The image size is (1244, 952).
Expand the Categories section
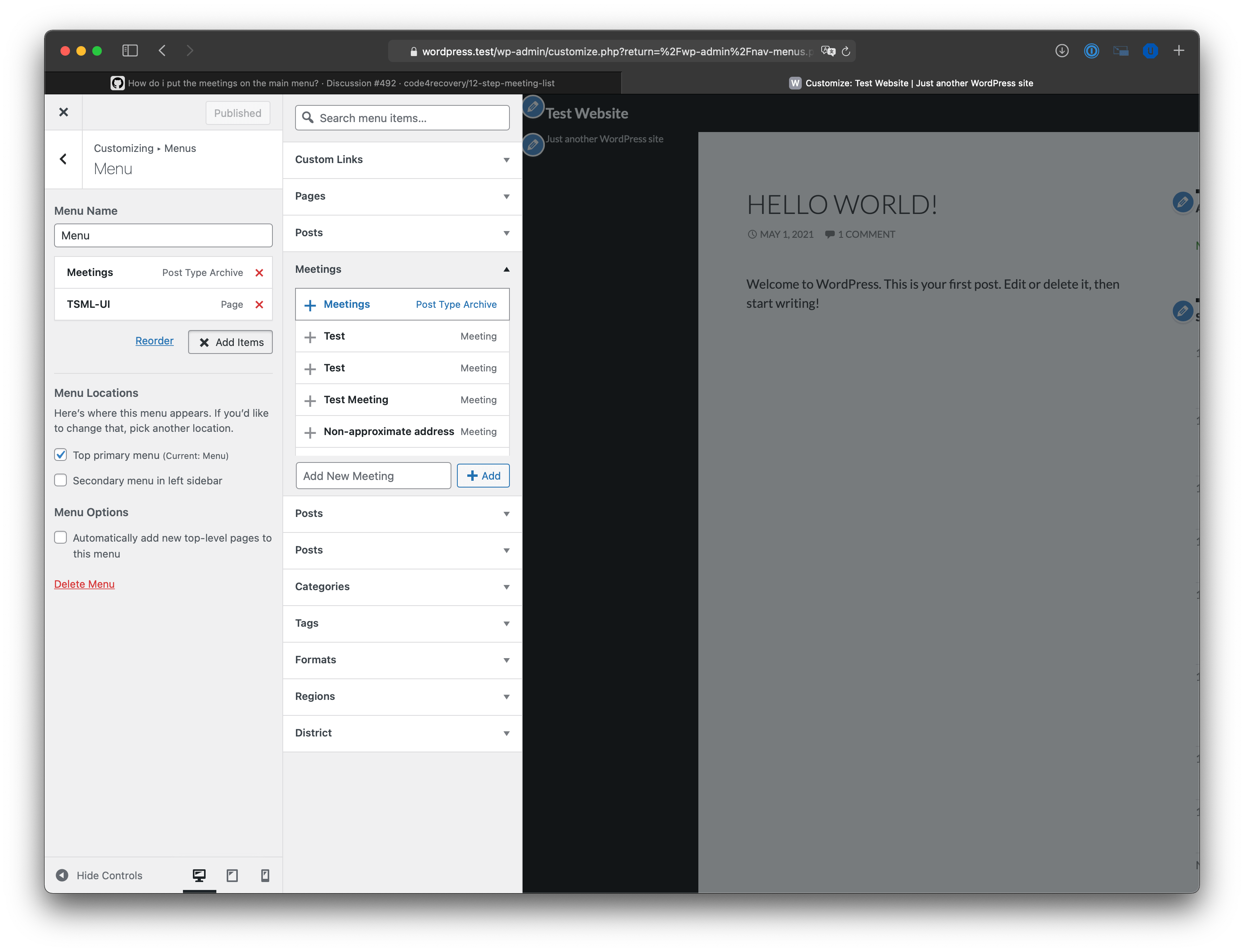coord(402,587)
